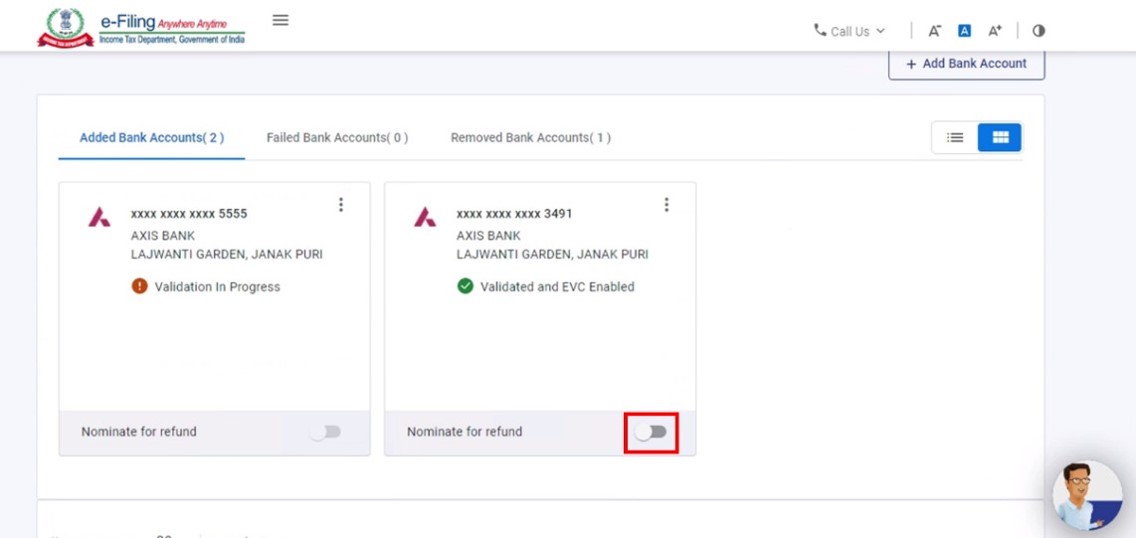Decrease font size with A- icon
This screenshot has width=1136, height=538.
pos(934,31)
